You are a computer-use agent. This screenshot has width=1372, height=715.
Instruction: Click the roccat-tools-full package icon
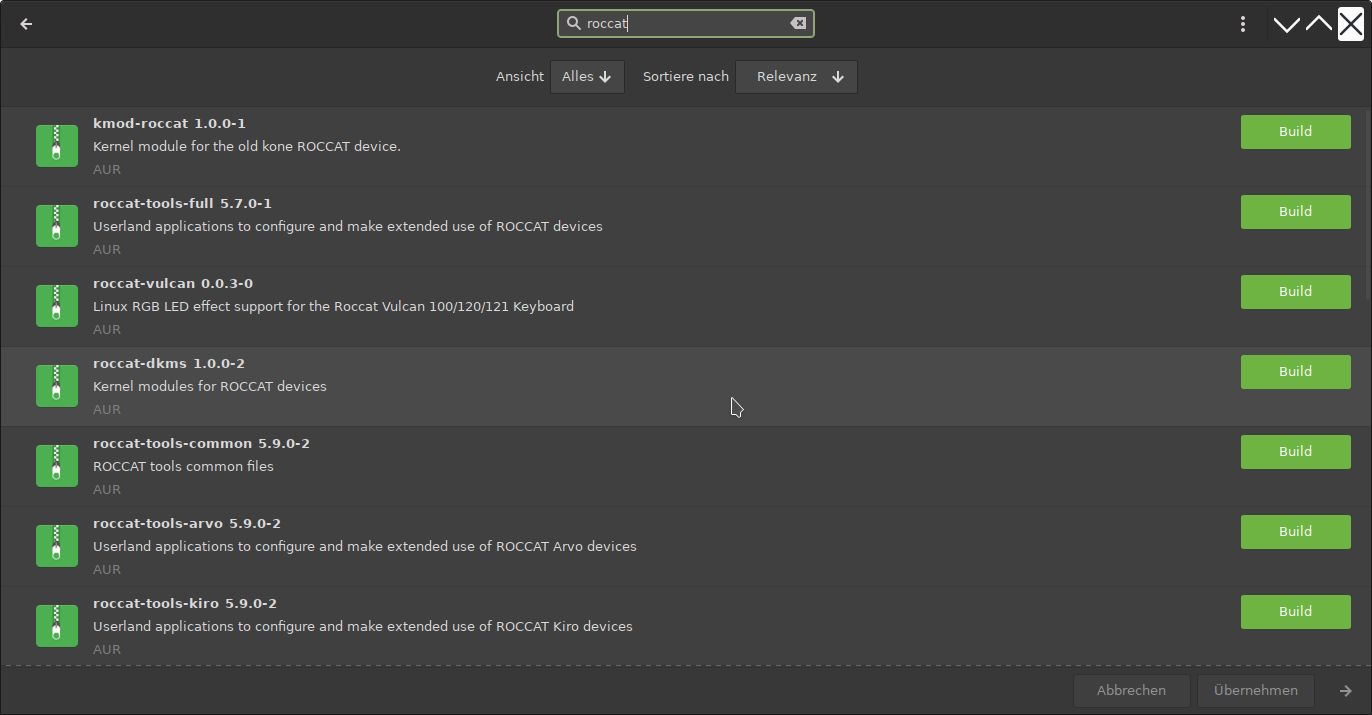[57, 226]
